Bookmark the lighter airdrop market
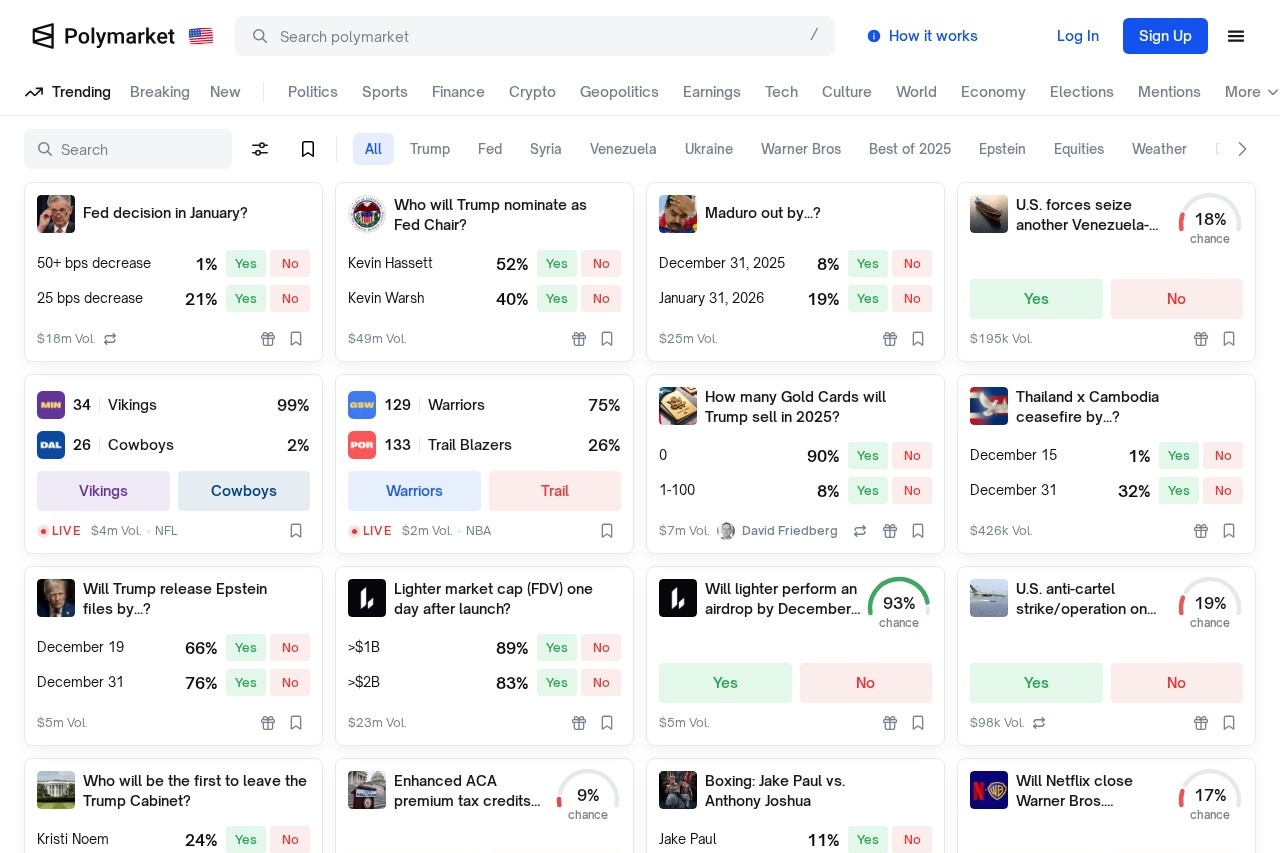This screenshot has width=1280, height=853. 918,723
